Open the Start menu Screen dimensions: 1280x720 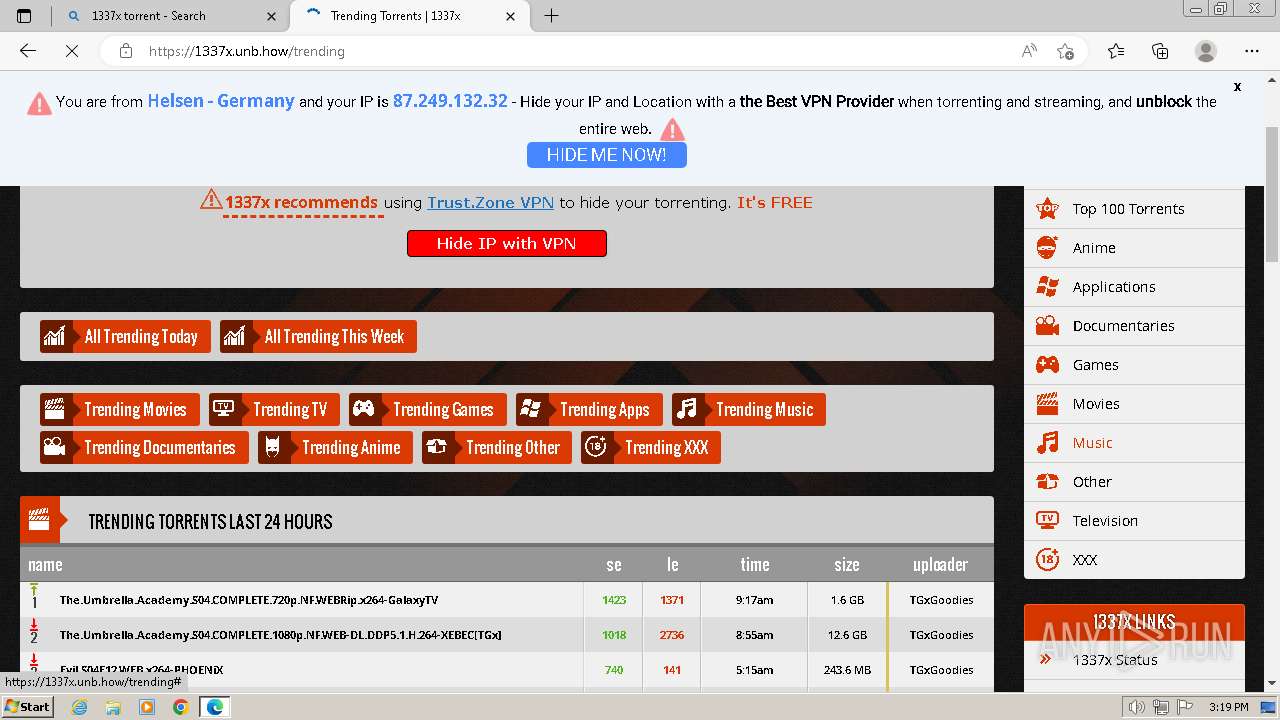tap(27, 707)
